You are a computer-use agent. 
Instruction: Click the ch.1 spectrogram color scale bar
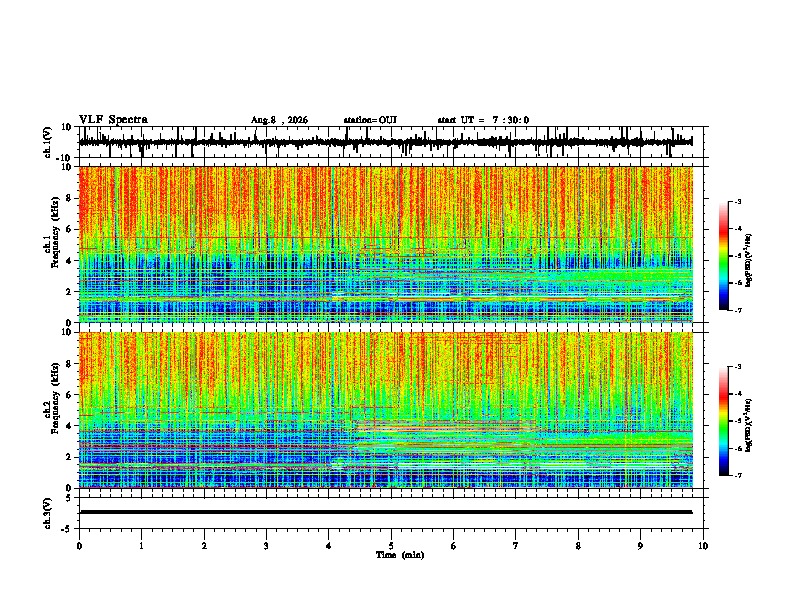(x=724, y=256)
